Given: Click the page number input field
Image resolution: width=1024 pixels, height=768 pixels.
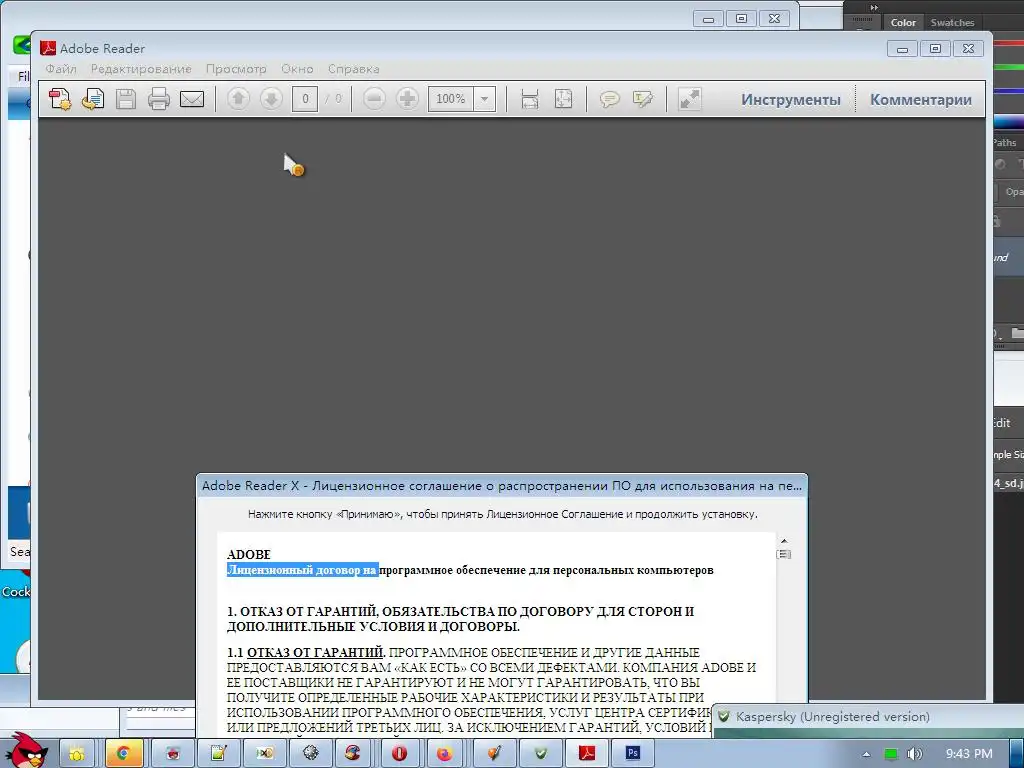Looking at the screenshot, I should pos(305,99).
